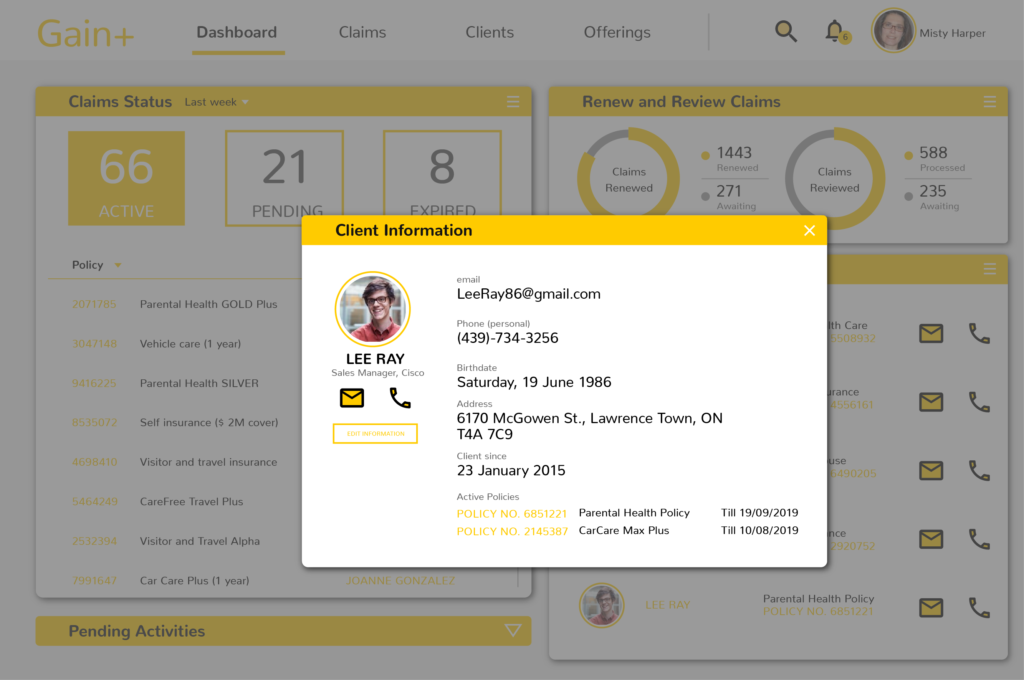Viewport: 1024px width, 680px height.
Task: Click envelope icon in the 6490205 row
Action: 931,470
